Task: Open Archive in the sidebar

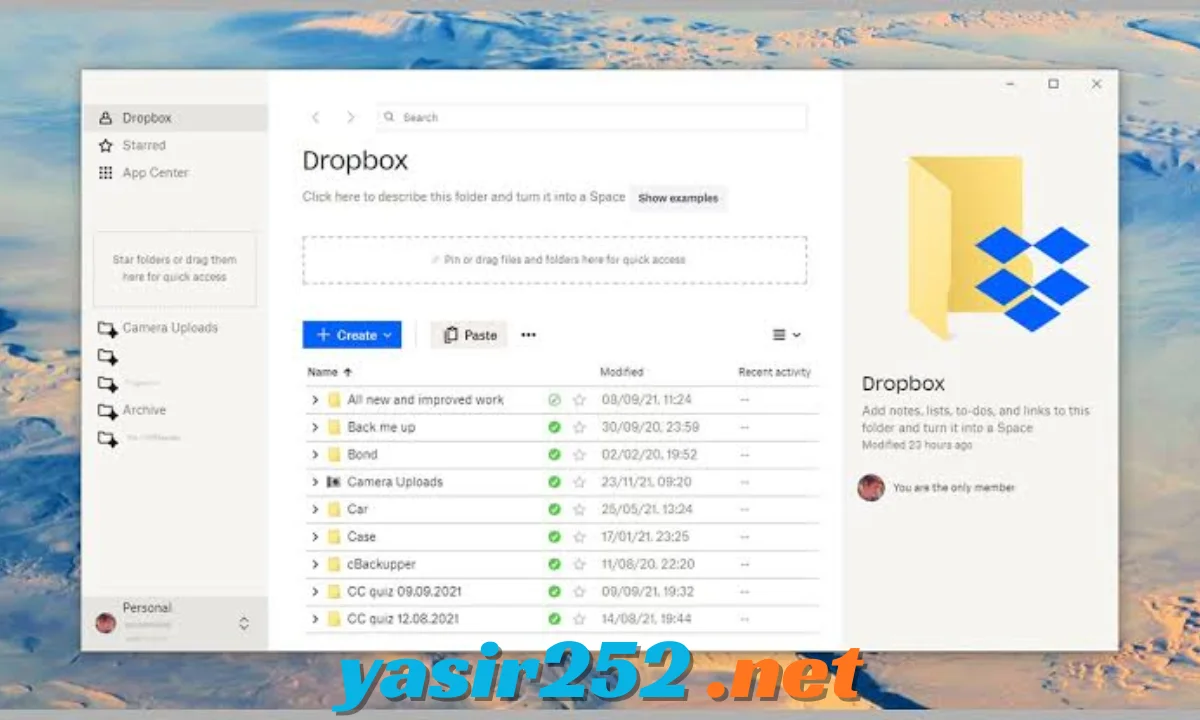Action: (x=132, y=410)
